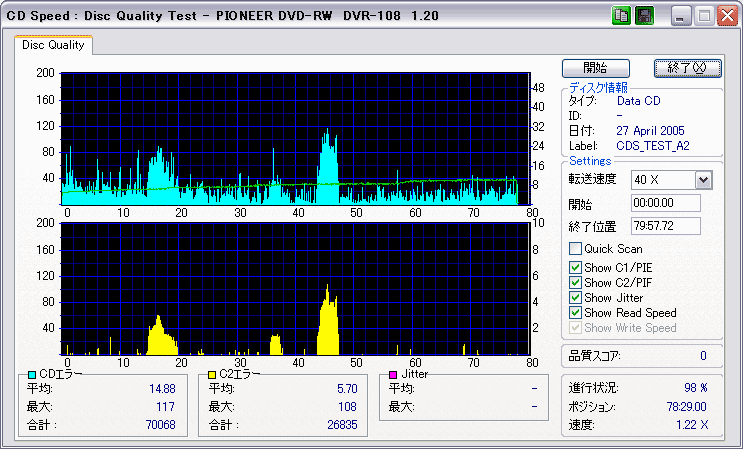Click the green copy-to-clipboard icon in title bar
Image resolution: width=743 pixels, height=449 pixels.
(620, 16)
